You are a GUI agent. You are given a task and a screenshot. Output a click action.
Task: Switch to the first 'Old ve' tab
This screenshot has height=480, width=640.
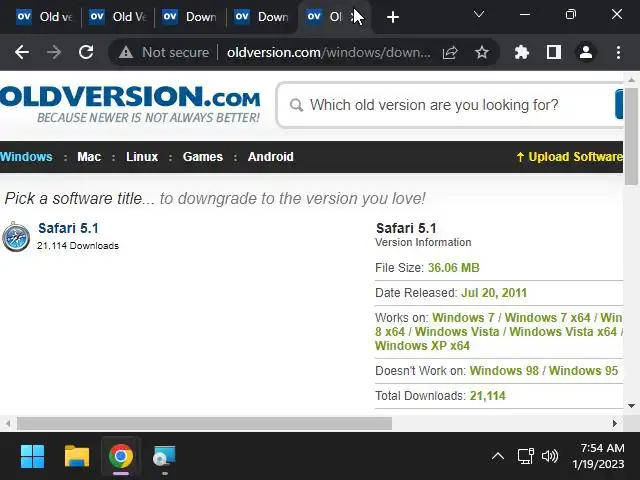[44, 17]
